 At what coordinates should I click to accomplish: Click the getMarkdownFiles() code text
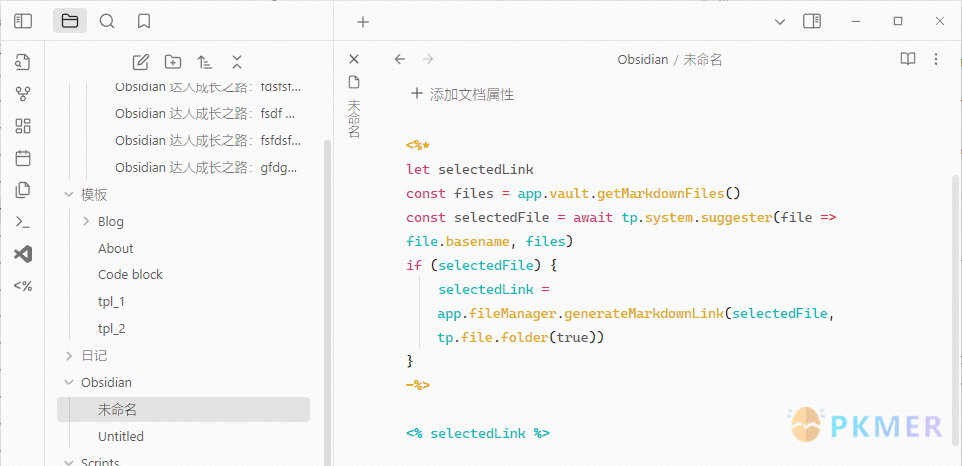[669, 194]
